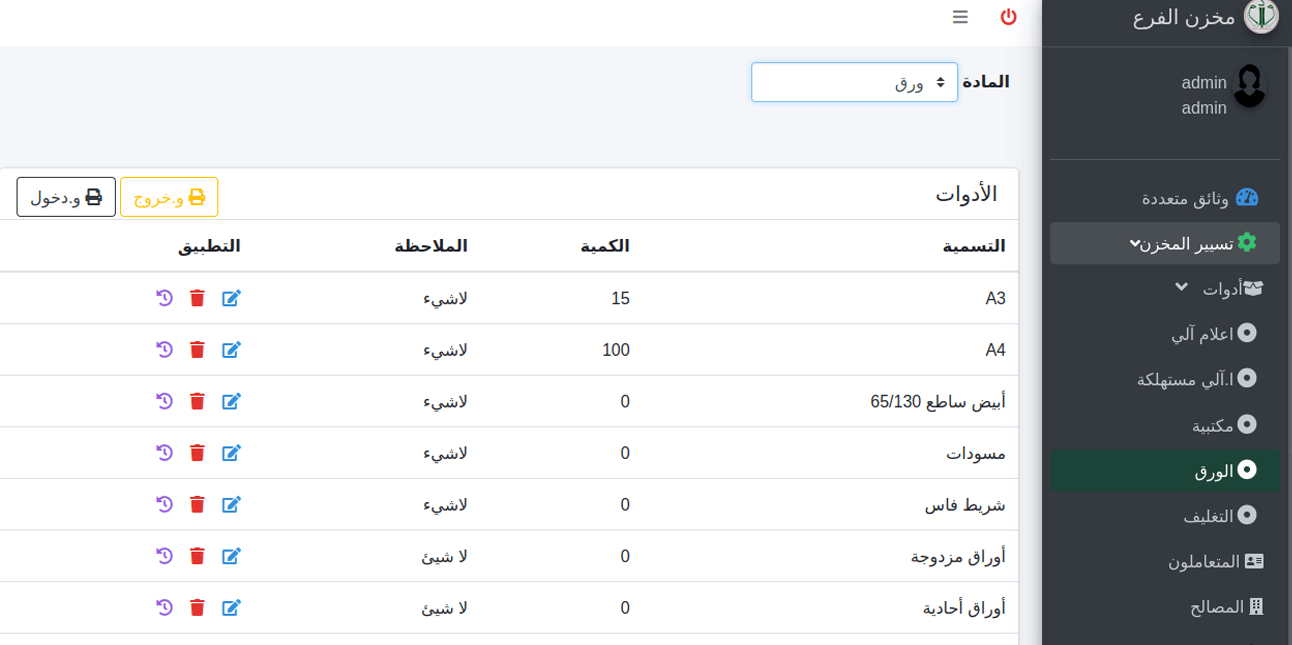Click the red power logout icon
Screen dimensions: 1292x645
(x=1008, y=17)
